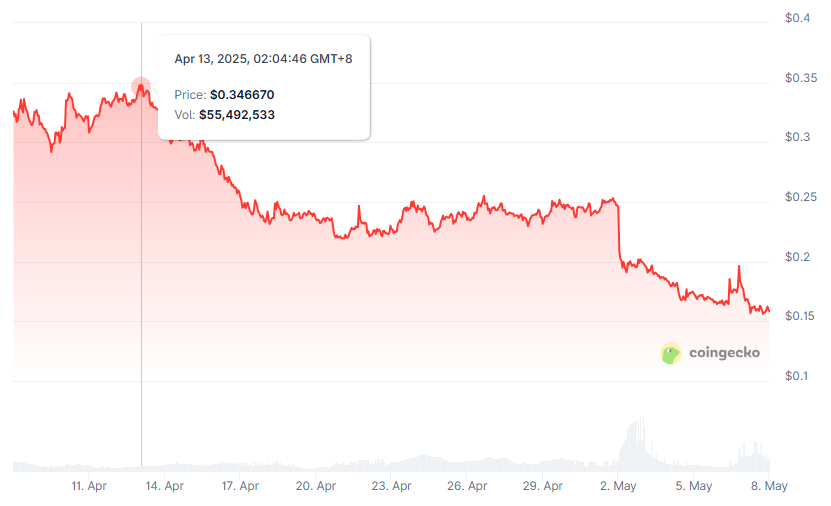Click the $0.1 y-axis price label
This screenshot has height=506, width=831.
tap(797, 376)
